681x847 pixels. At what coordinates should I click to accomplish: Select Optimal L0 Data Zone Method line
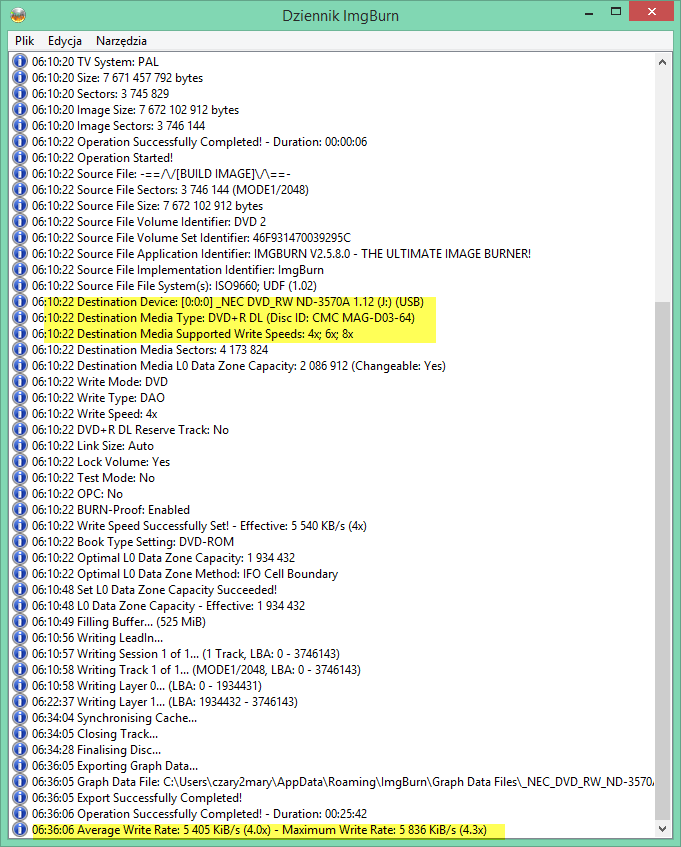[185, 574]
